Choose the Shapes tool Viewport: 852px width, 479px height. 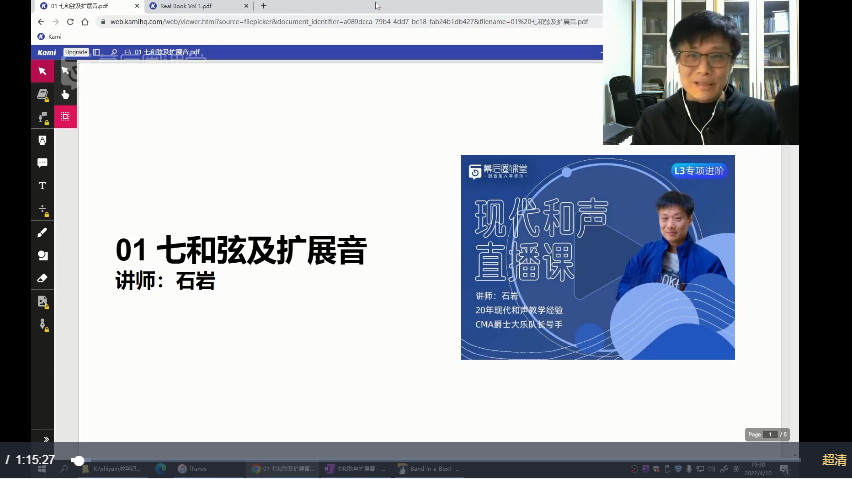(x=42, y=255)
